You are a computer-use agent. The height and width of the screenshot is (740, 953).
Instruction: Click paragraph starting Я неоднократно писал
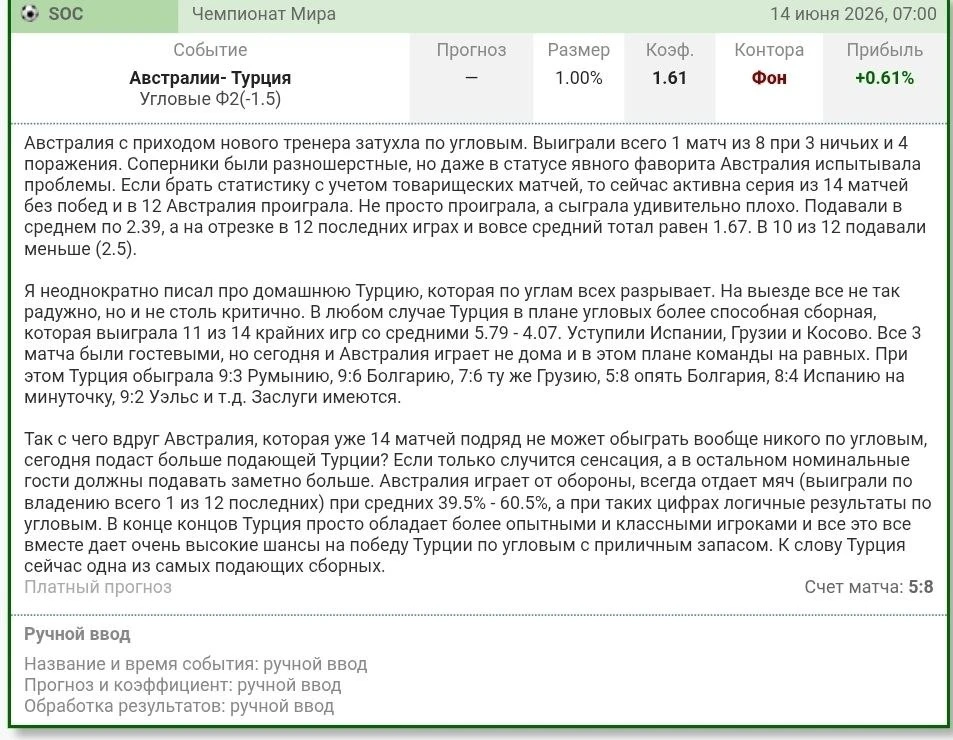pyautogui.click(x=473, y=344)
